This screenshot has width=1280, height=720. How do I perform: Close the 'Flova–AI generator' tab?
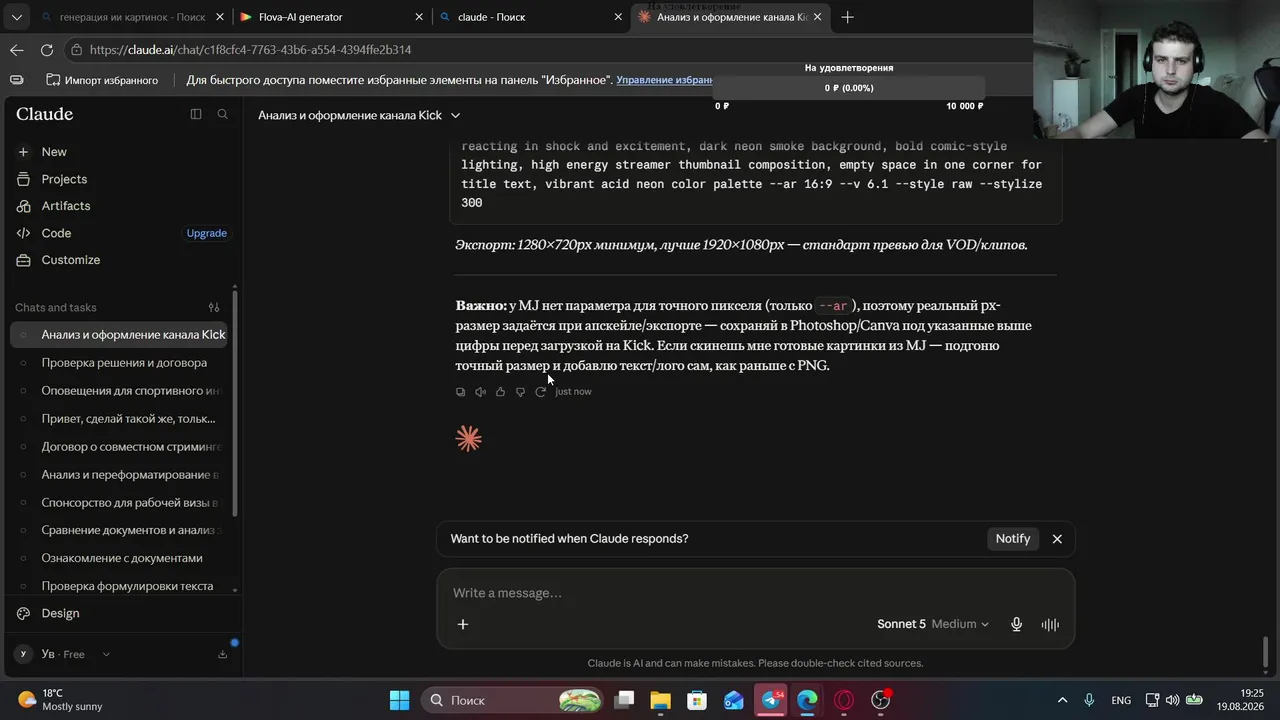tap(419, 17)
